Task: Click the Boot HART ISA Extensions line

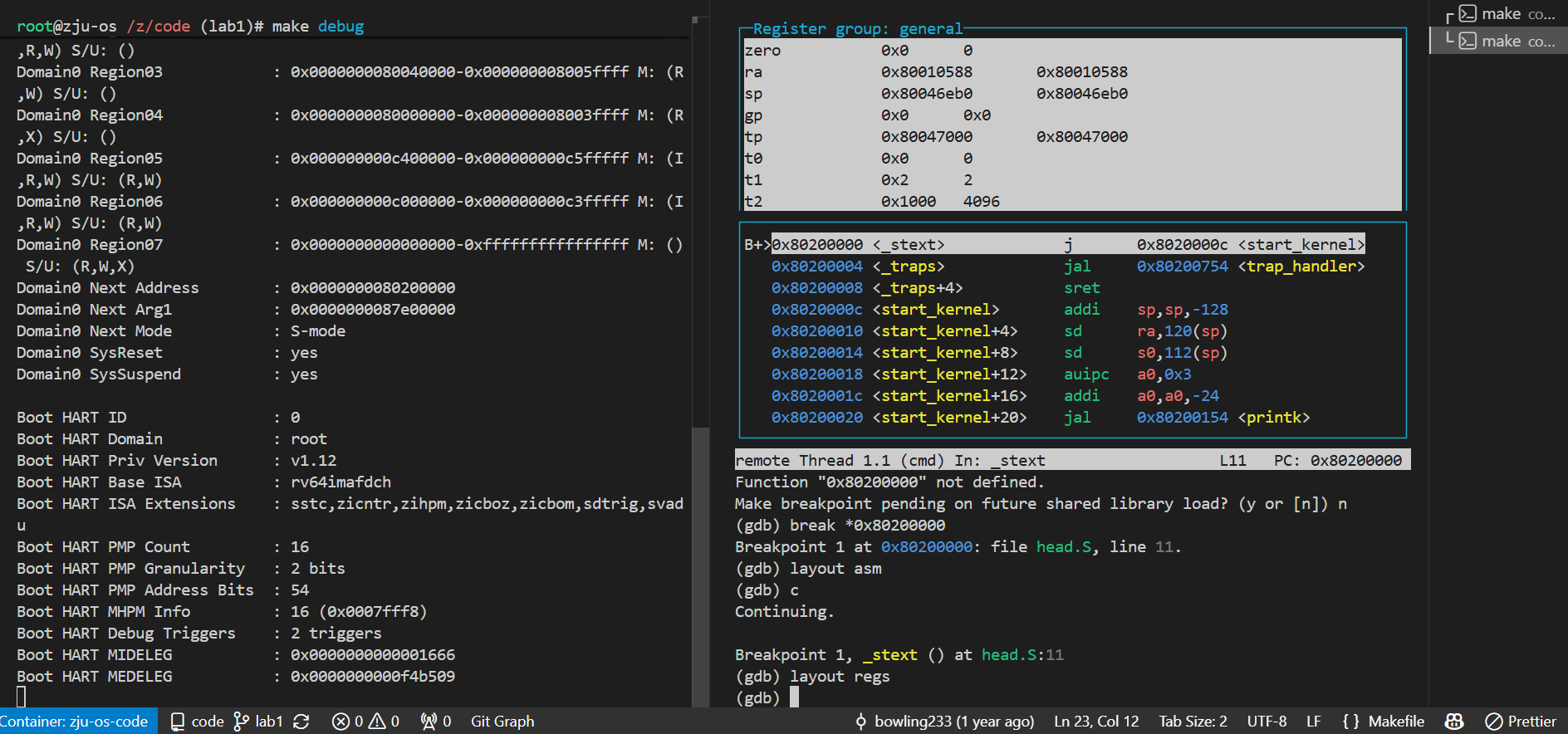Action: 350,504
